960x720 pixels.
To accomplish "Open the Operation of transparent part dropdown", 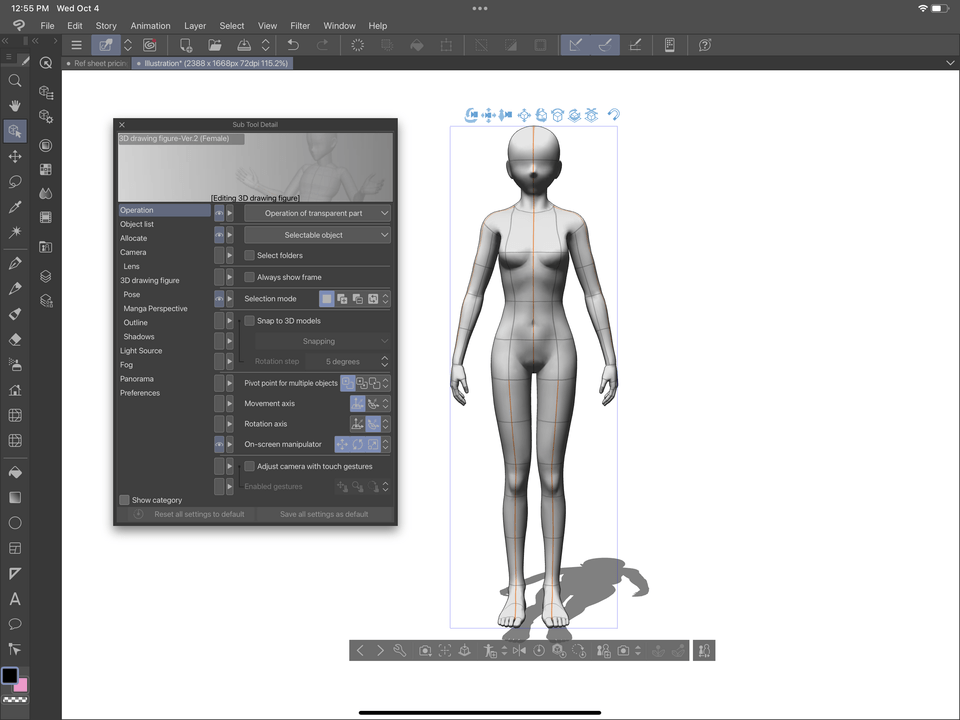I will pyautogui.click(x=317, y=213).
